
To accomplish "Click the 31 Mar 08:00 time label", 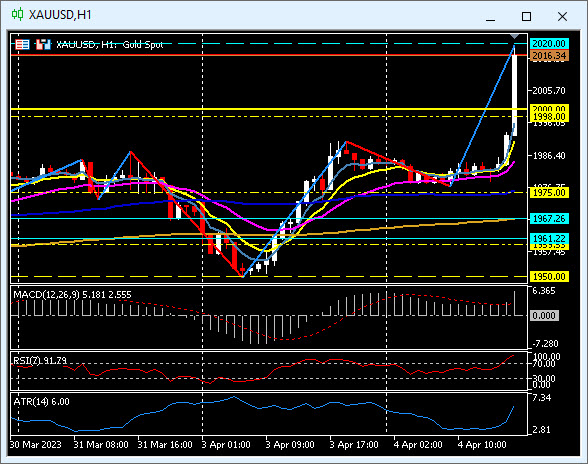I will [x=101, y=445].
